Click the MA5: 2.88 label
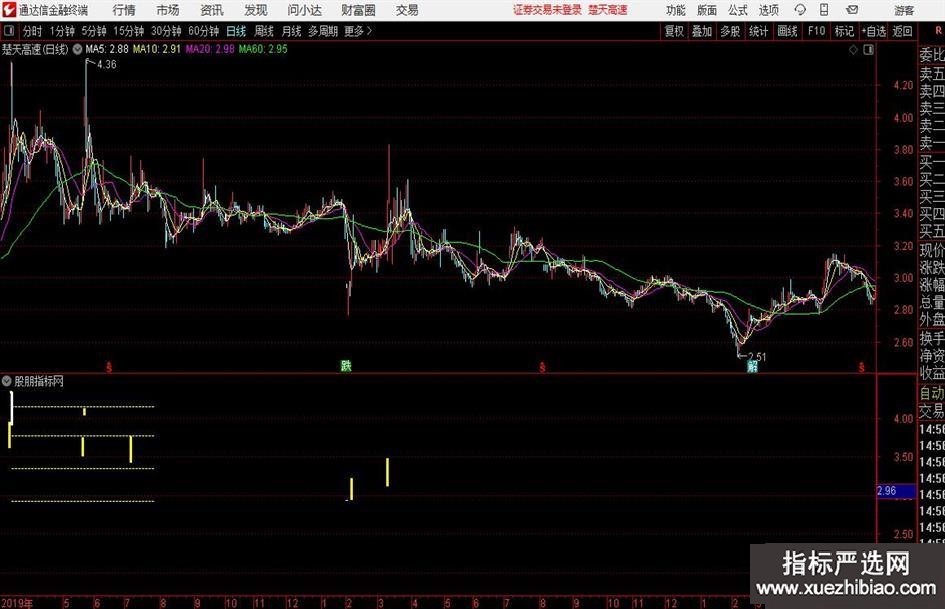945x609 pixels. pyautogui.click(x=107, y=49)
